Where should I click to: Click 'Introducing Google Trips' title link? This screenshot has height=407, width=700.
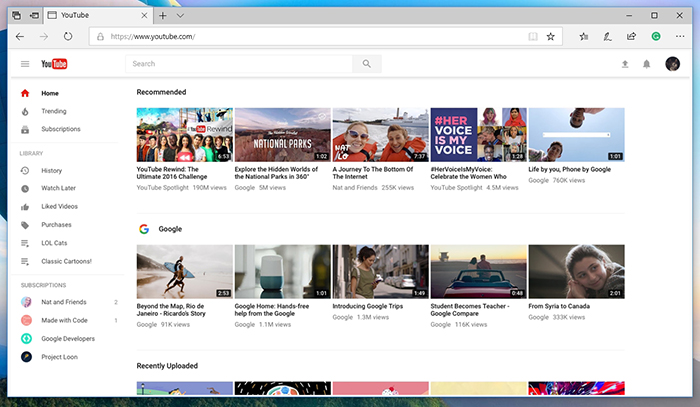click(368, 306)
